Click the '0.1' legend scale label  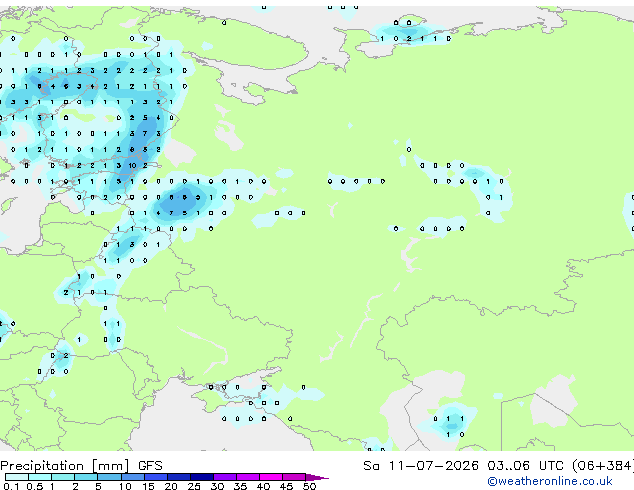pos(11,486)
